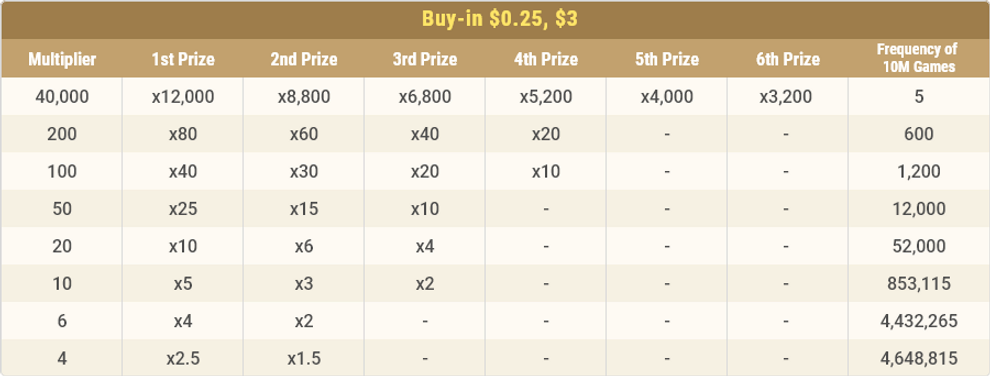The width and height of the screenshot is (990, 376).
Task: Select the 40,000 multiplier cell
Action: click(62, 97)
